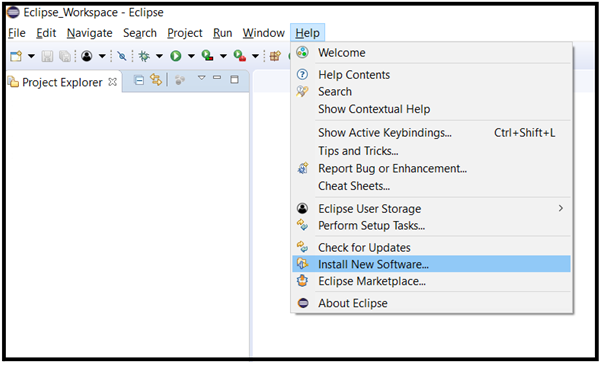Choose Install New Software entry
Viewport: 599px width, 365px height.
431,264
